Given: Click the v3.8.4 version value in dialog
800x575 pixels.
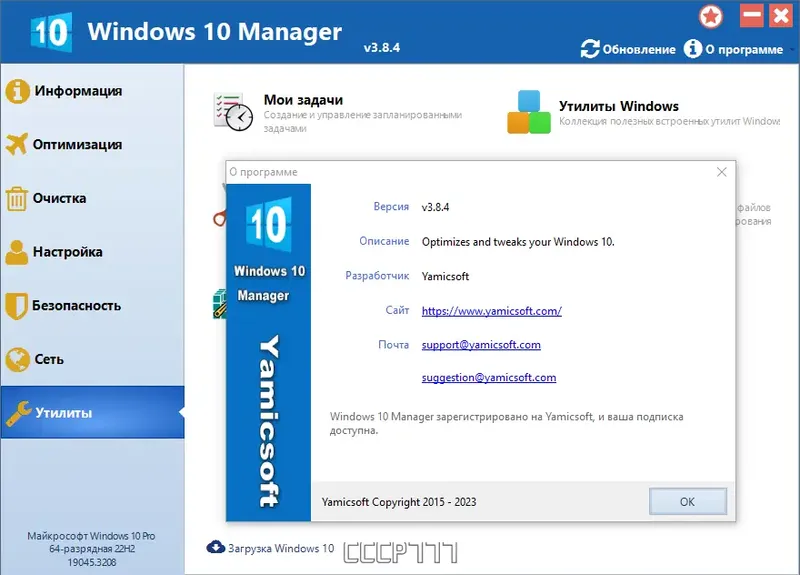Looking at the screenshot, I should pyautogui.click(x=435, y=207).
